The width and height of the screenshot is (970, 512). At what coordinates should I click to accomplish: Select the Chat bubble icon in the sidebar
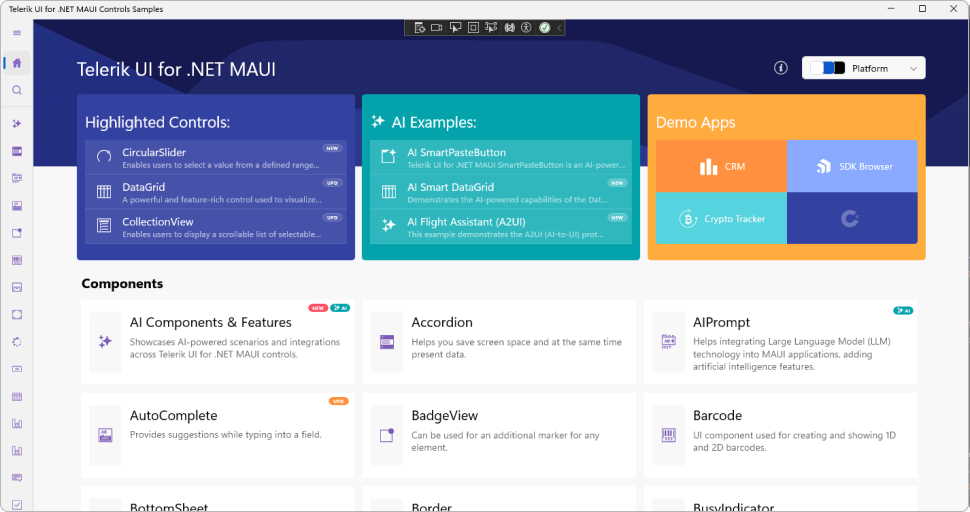[17, 477]
